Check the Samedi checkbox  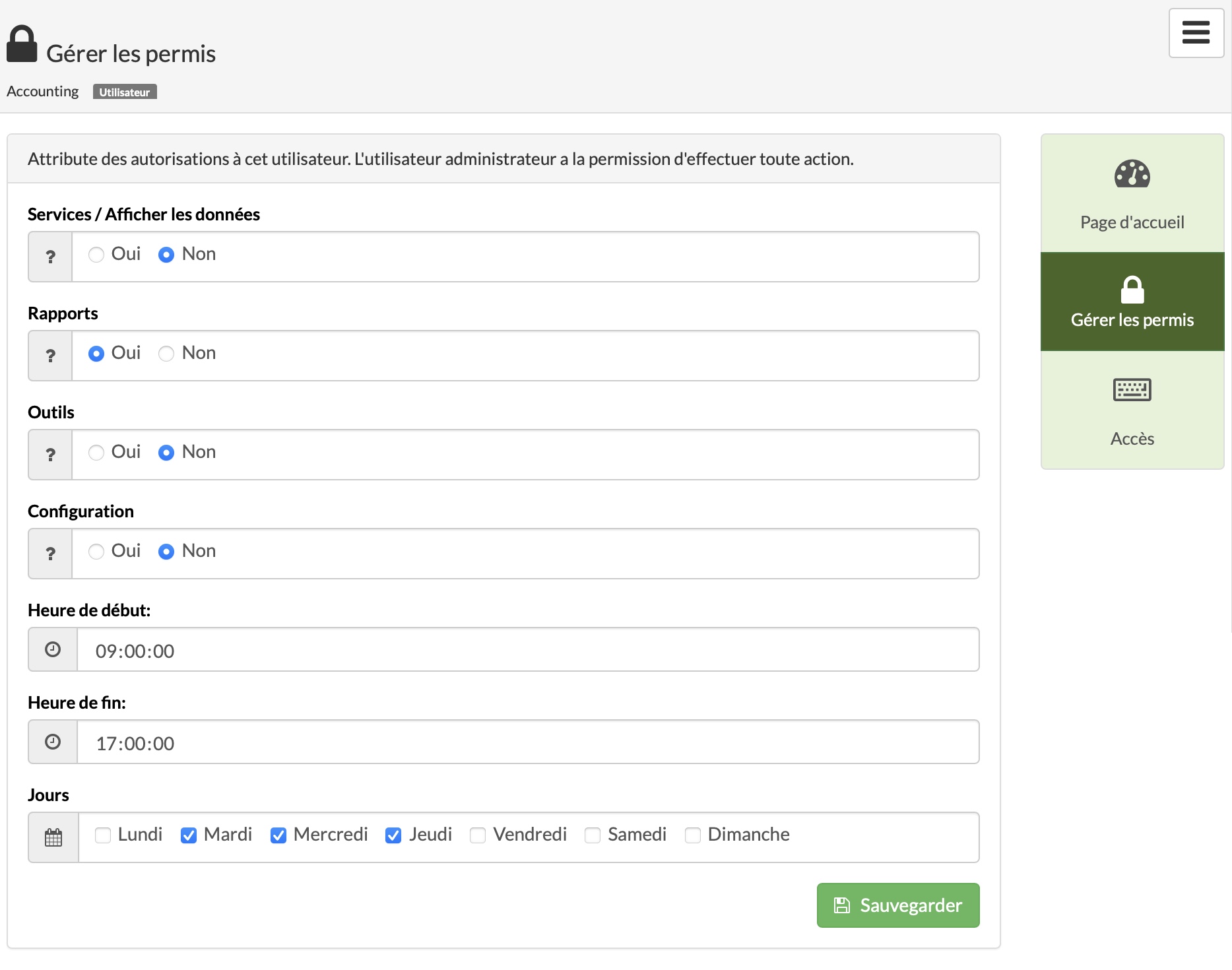pyautogui.click(x=593, y=835)
